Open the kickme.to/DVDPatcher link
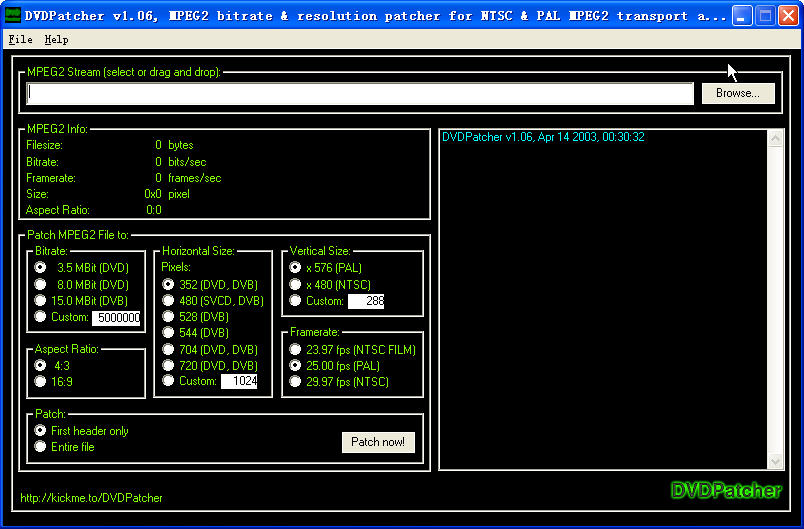Viewport: 804px width, 529px height. click(x=91, y=498)
